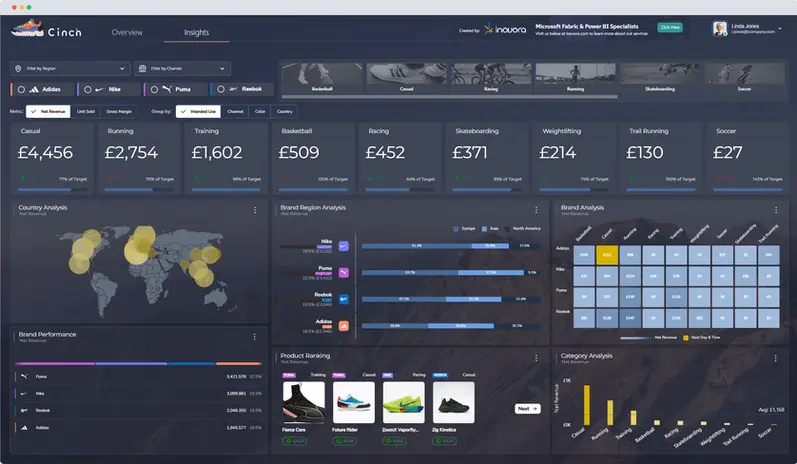Expand the user account dropdown chevron

tap(780, 28)
